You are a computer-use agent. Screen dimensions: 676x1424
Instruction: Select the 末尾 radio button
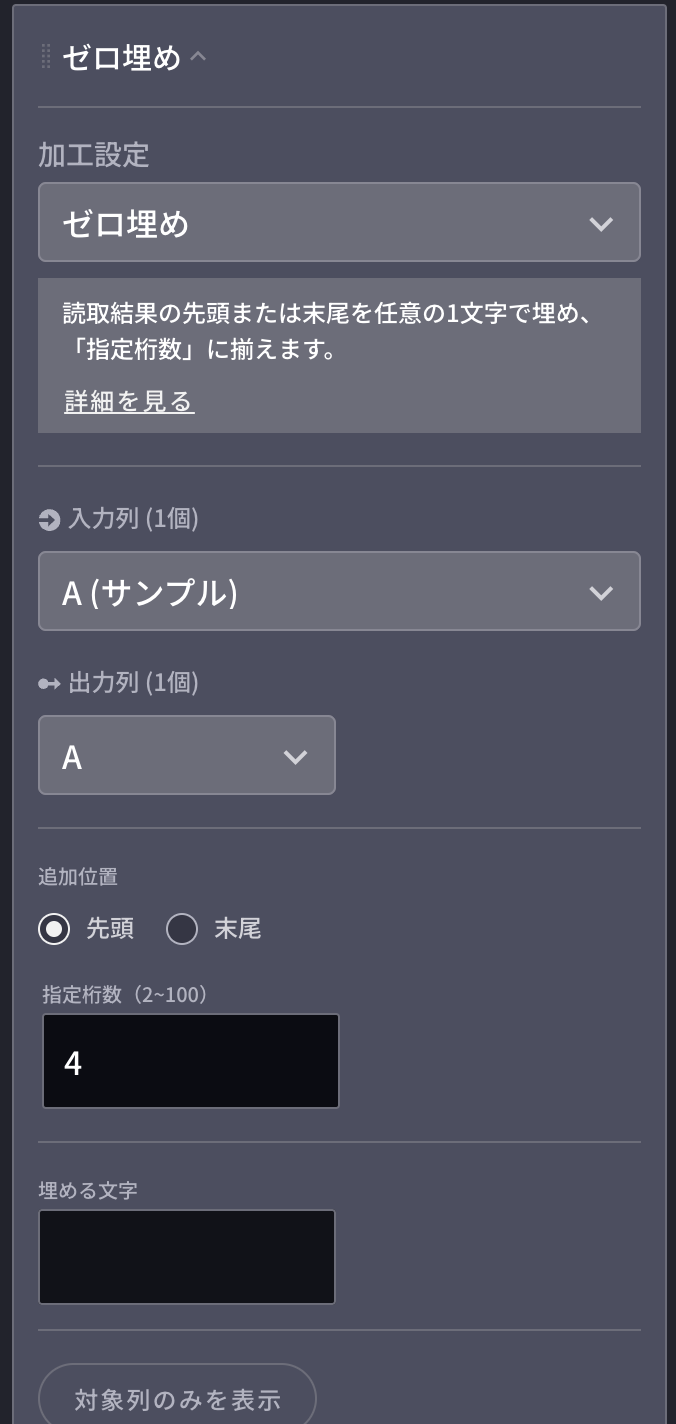pyautogui.click(x=181, y=929)
